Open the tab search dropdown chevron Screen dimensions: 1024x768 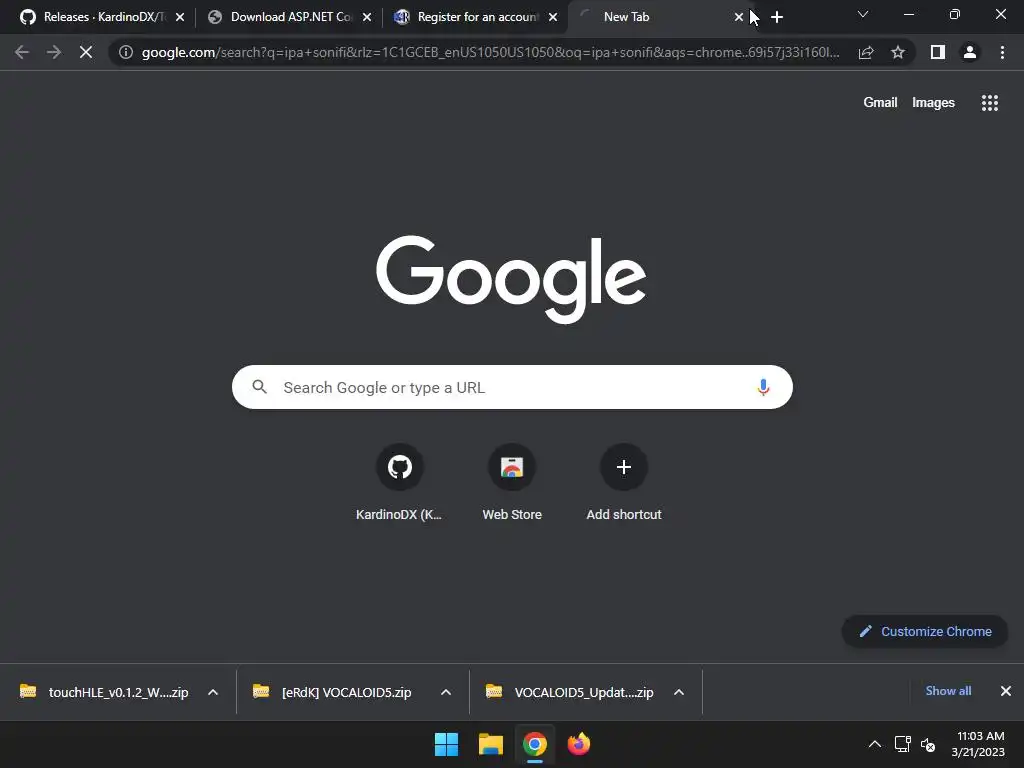point(863,14)
